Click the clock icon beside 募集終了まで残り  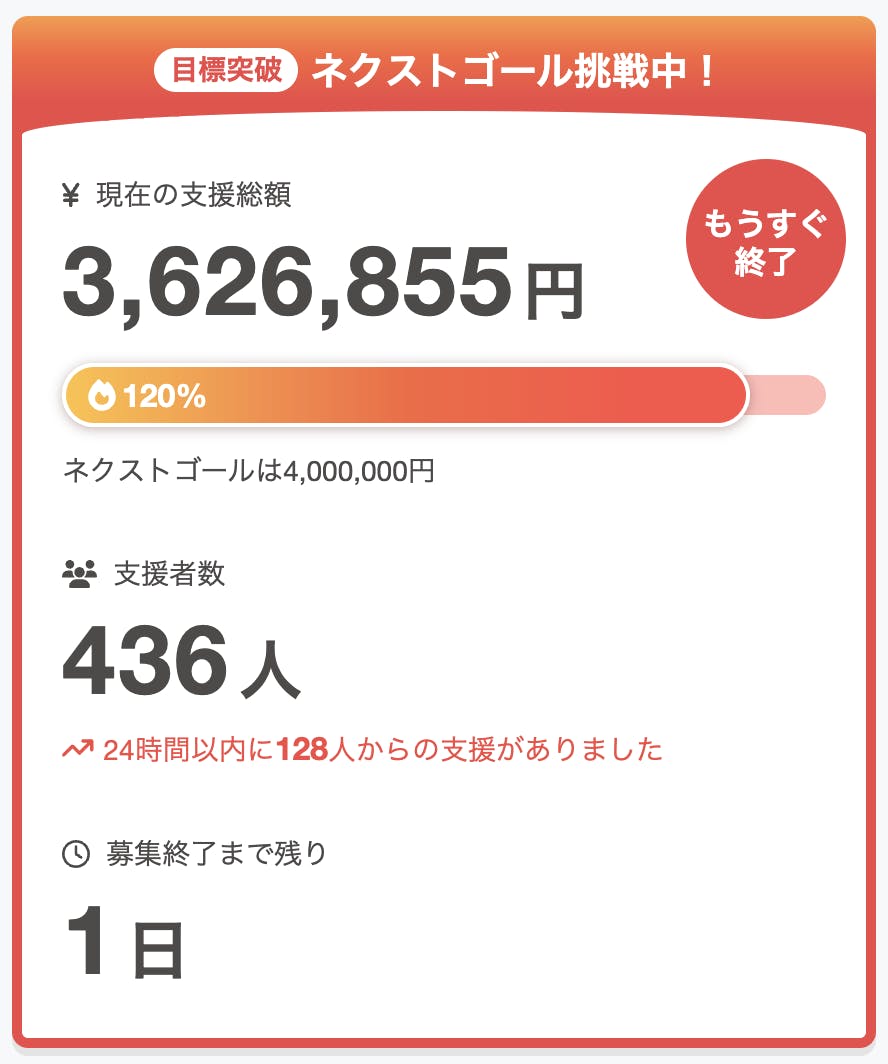pyautogui.click(x=76, y=854)
